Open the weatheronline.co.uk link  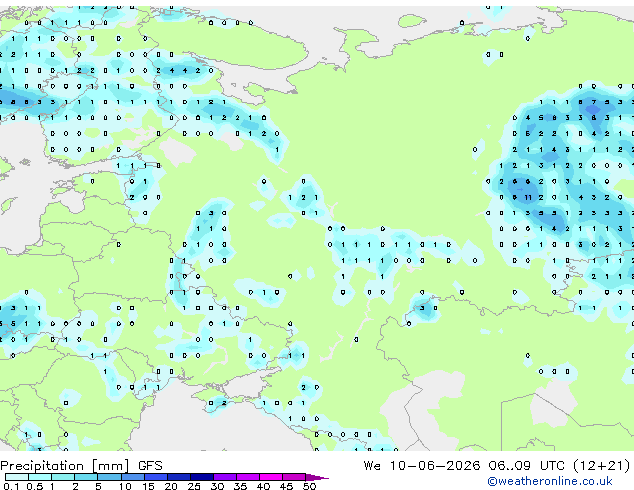point(550,481)
